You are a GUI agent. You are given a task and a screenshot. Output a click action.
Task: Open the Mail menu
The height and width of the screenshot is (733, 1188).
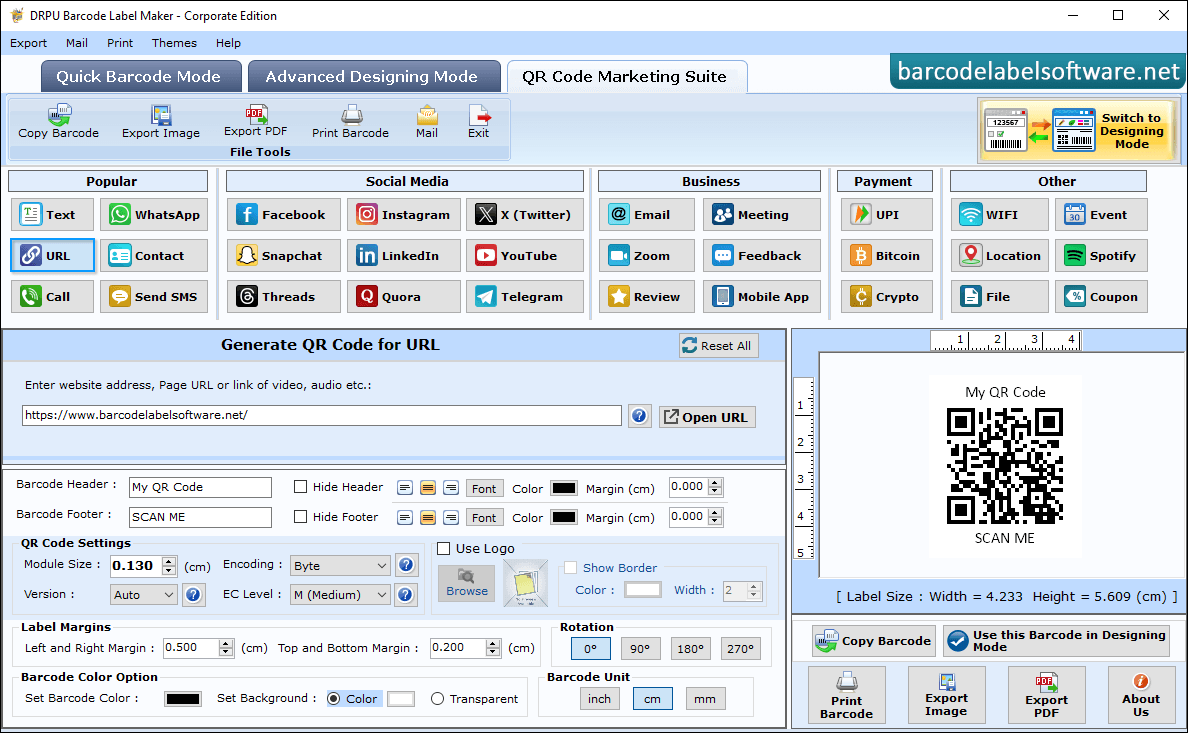point(77,43)
